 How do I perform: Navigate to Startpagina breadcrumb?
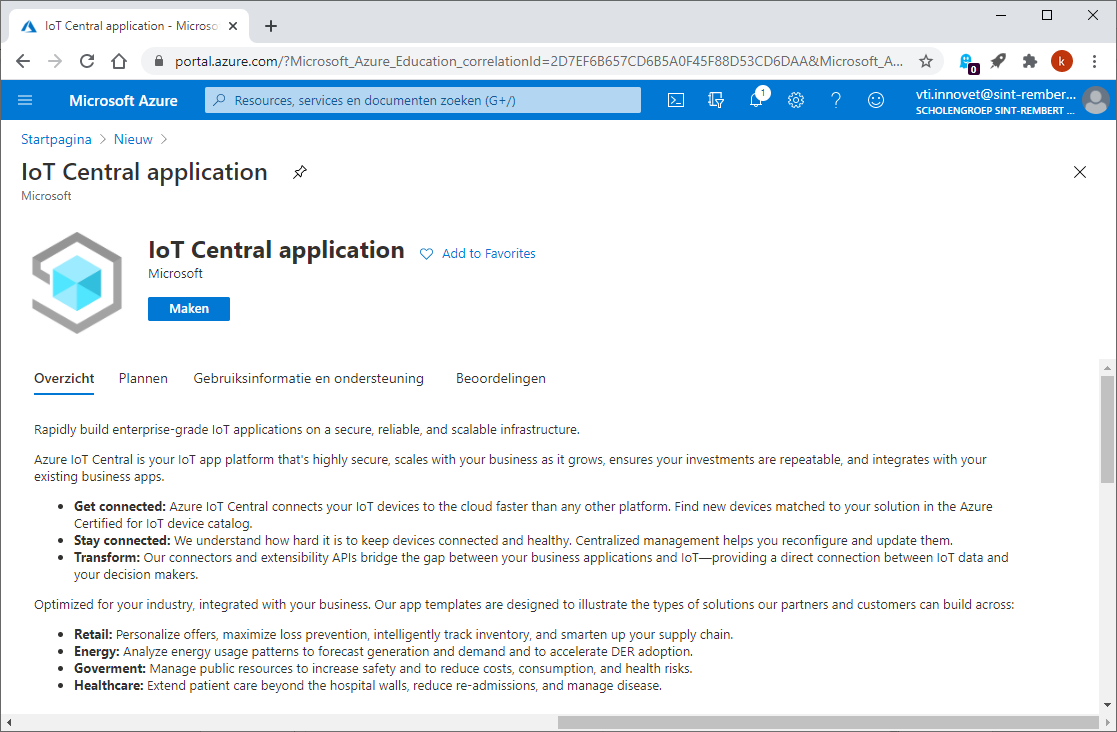(56, 140)
